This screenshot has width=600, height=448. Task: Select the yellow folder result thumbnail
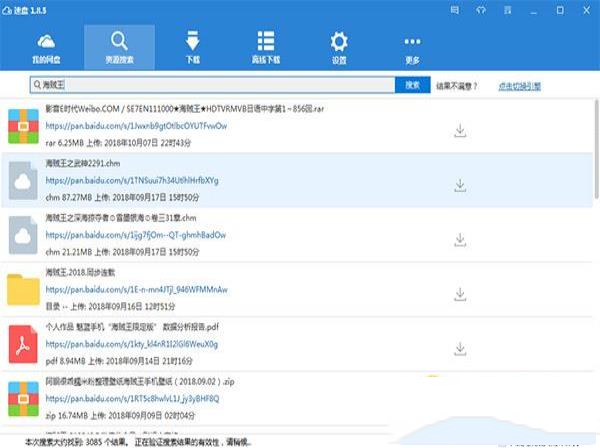[23, 290]
